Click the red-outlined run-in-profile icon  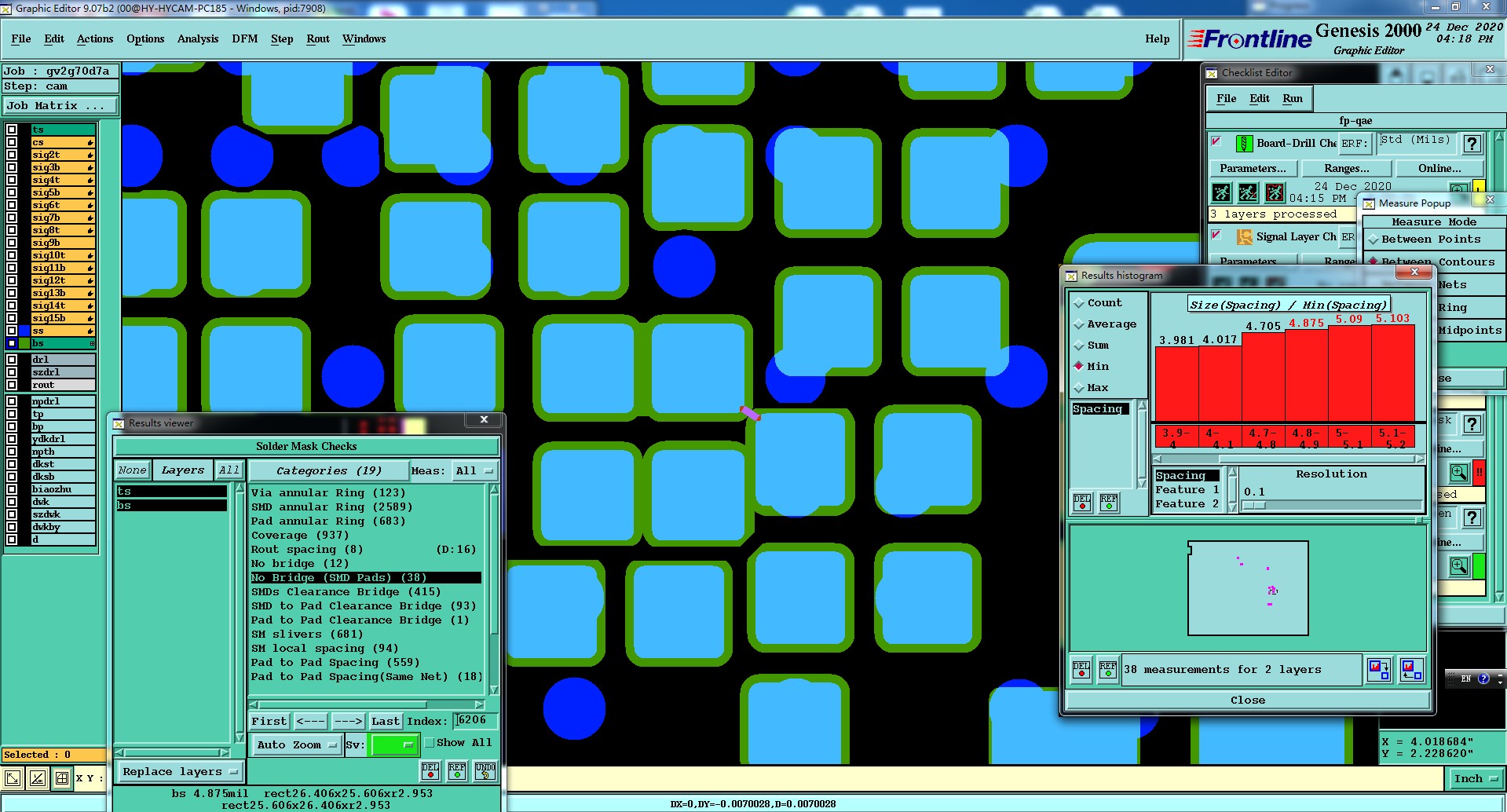[1275, 192]
